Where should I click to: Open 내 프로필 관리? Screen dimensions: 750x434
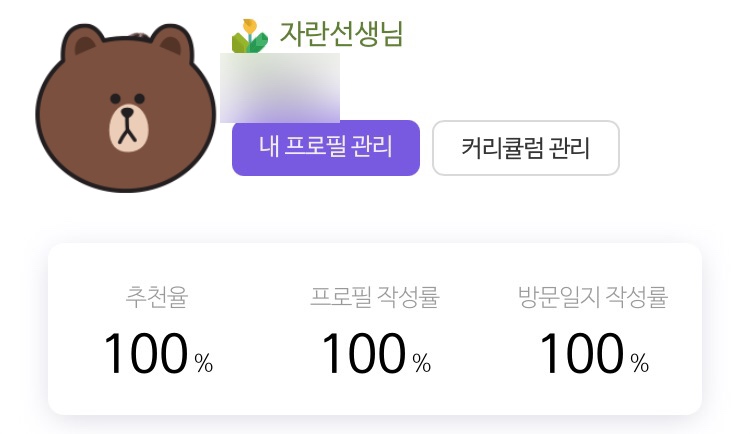pyautogui.click(x=326, y=148)
